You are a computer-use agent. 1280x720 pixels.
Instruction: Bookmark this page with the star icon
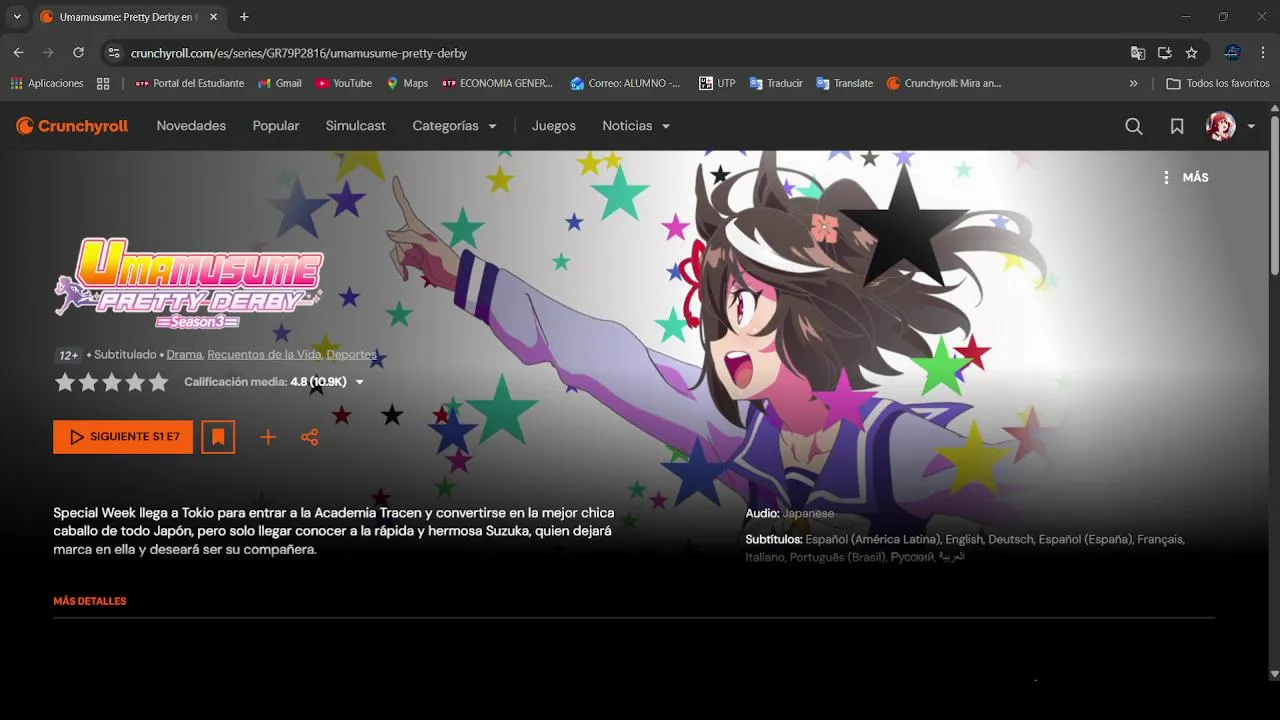pos(1191,53)
